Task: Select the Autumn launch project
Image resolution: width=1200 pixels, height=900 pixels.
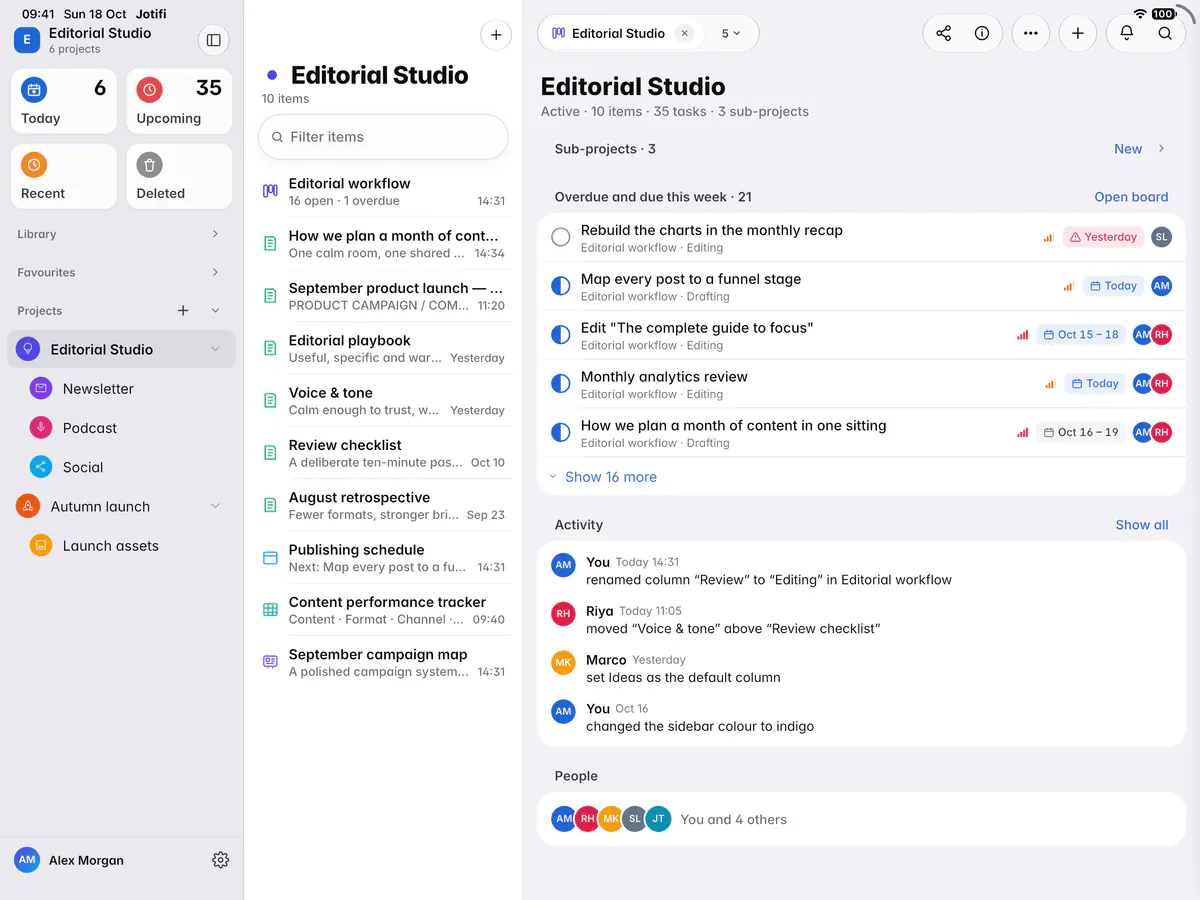Action: coord(122,506)
